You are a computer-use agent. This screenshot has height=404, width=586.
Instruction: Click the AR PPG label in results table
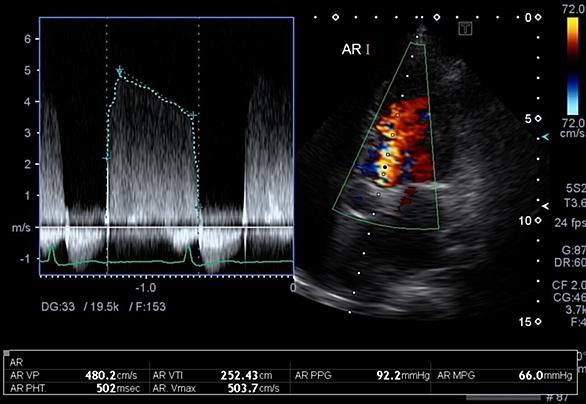tap(313, 375)
